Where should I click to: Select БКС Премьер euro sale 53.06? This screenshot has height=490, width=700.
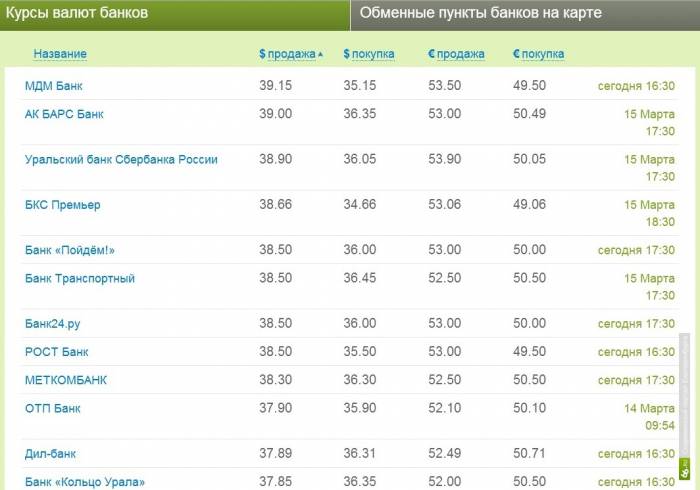coord(445,204)
